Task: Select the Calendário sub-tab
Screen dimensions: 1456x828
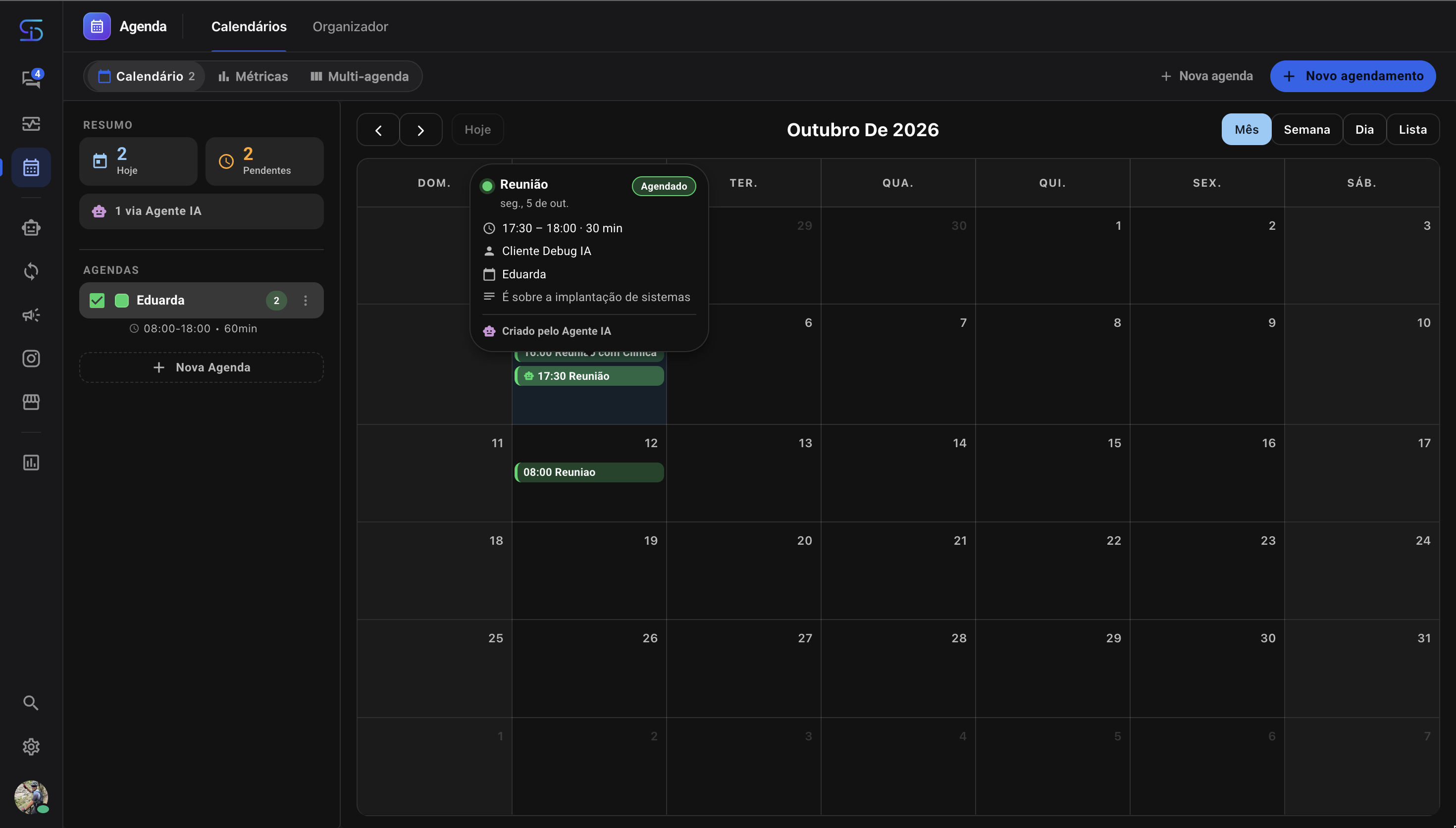Action: [x=147, y=76]
